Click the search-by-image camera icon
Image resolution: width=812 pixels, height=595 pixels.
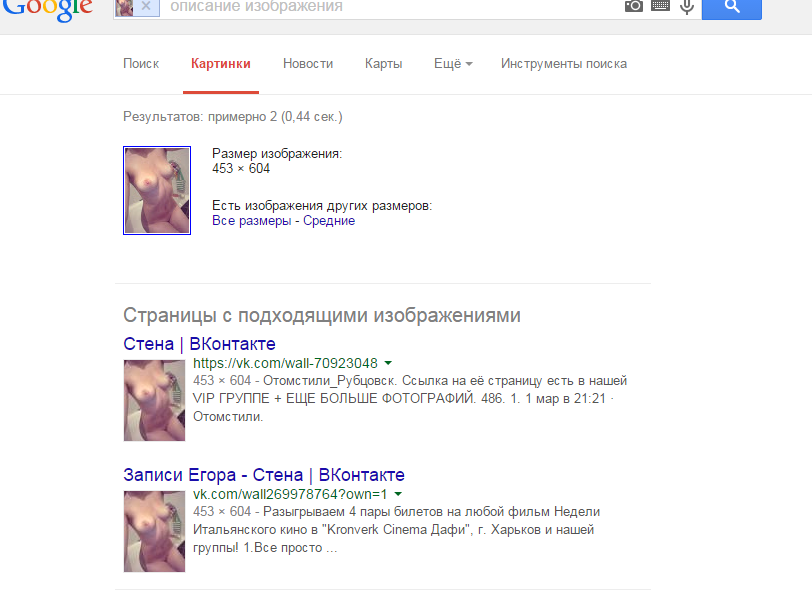click(x=633, y=6)
